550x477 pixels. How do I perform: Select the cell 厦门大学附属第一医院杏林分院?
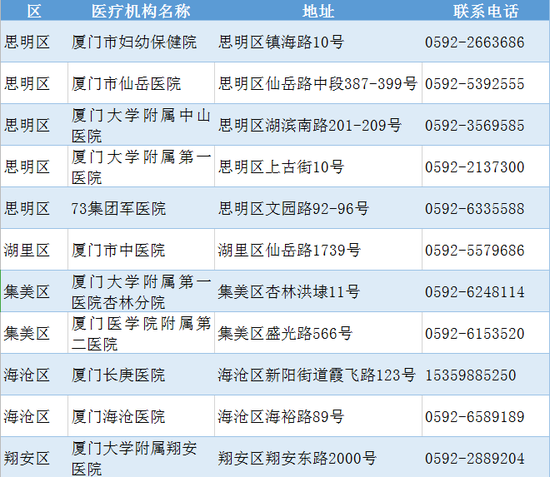141,292
